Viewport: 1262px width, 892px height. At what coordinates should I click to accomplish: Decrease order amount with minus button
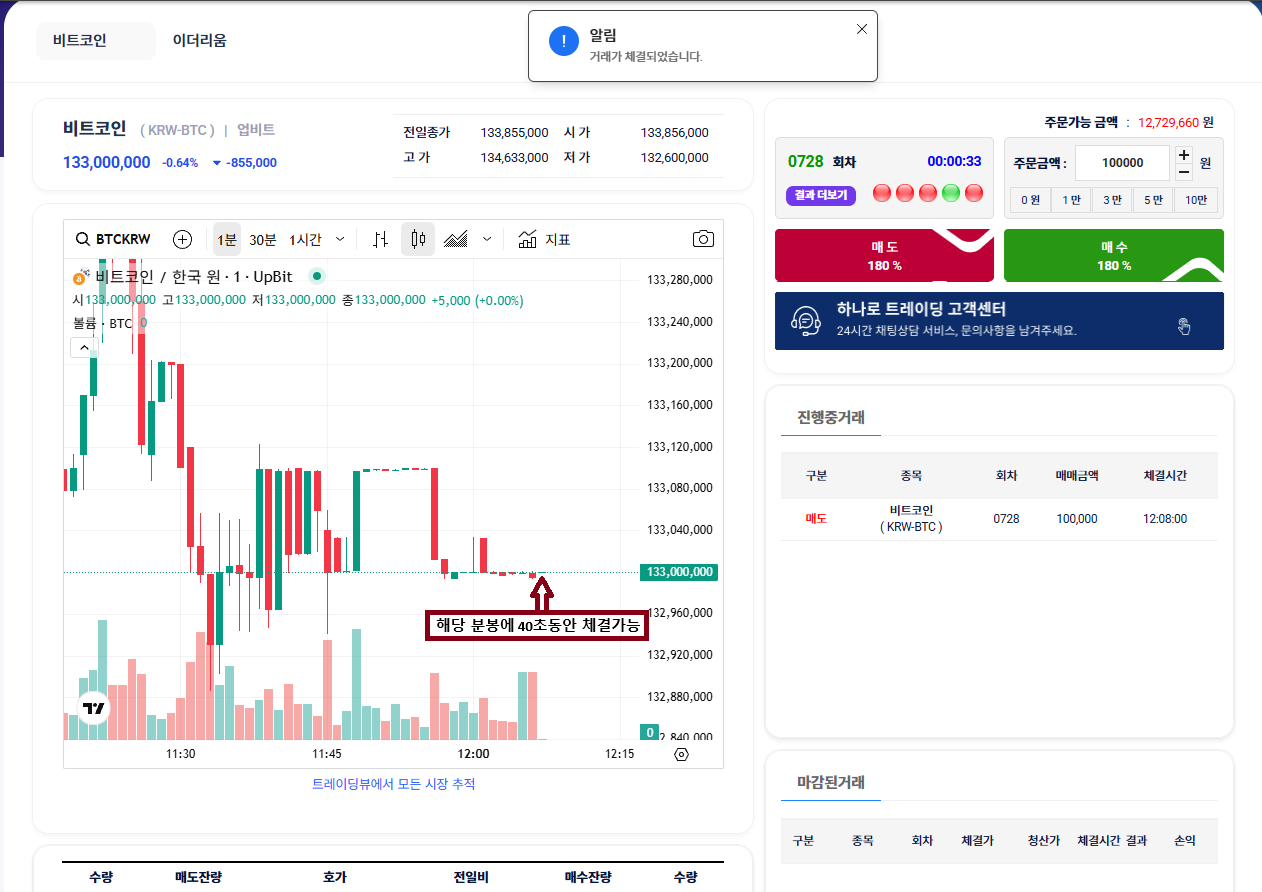[x=1184, y=171]
